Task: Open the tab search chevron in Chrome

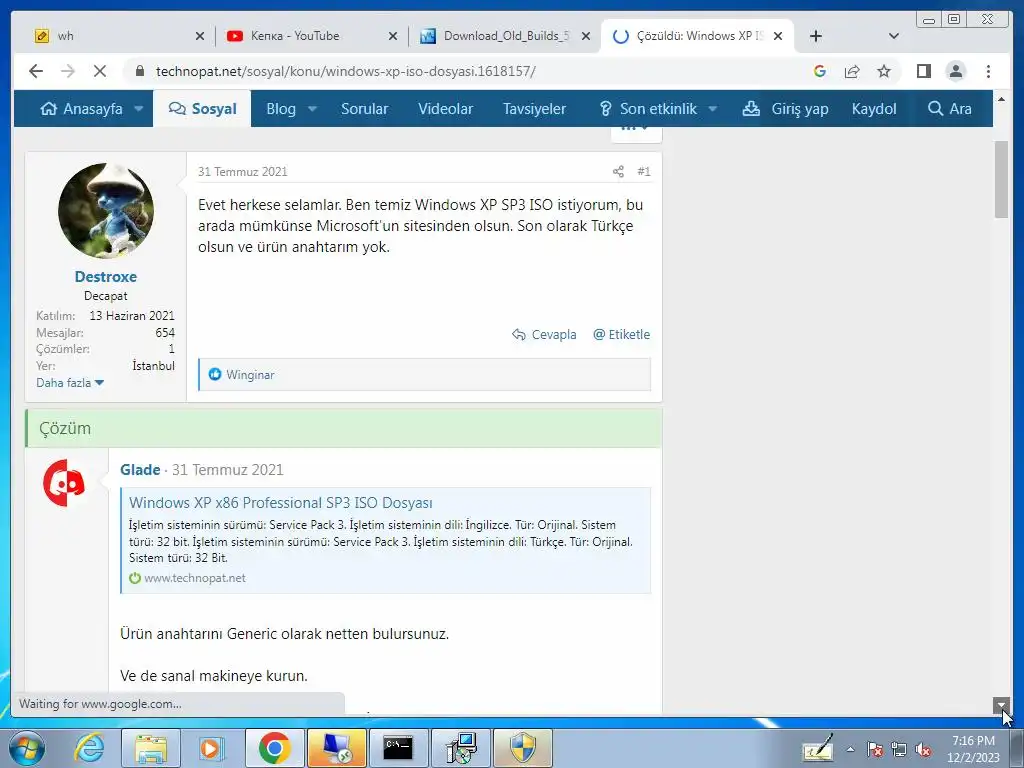Action: click(x=894, y=36)
